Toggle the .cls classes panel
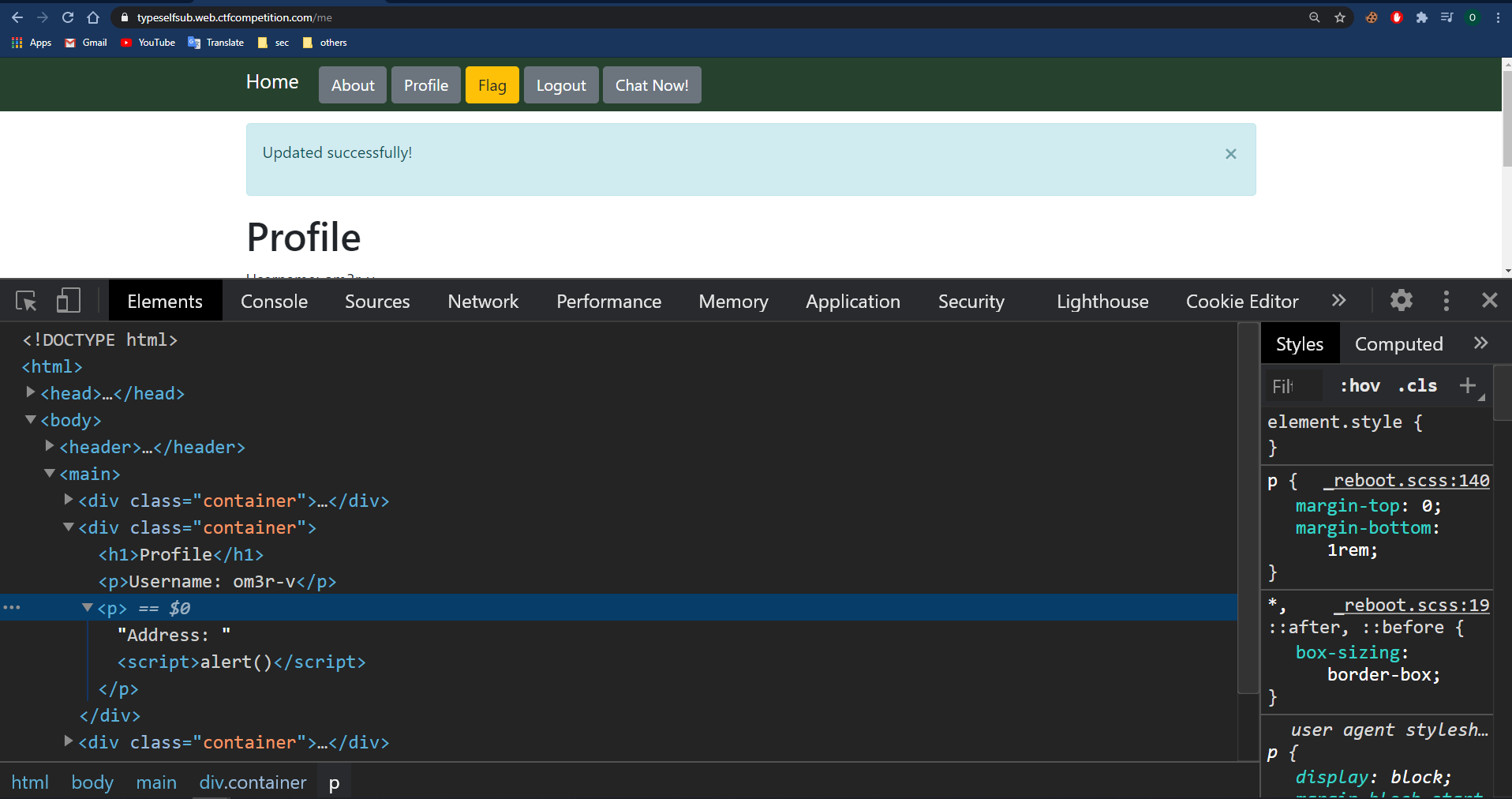 click(1417, 386)
